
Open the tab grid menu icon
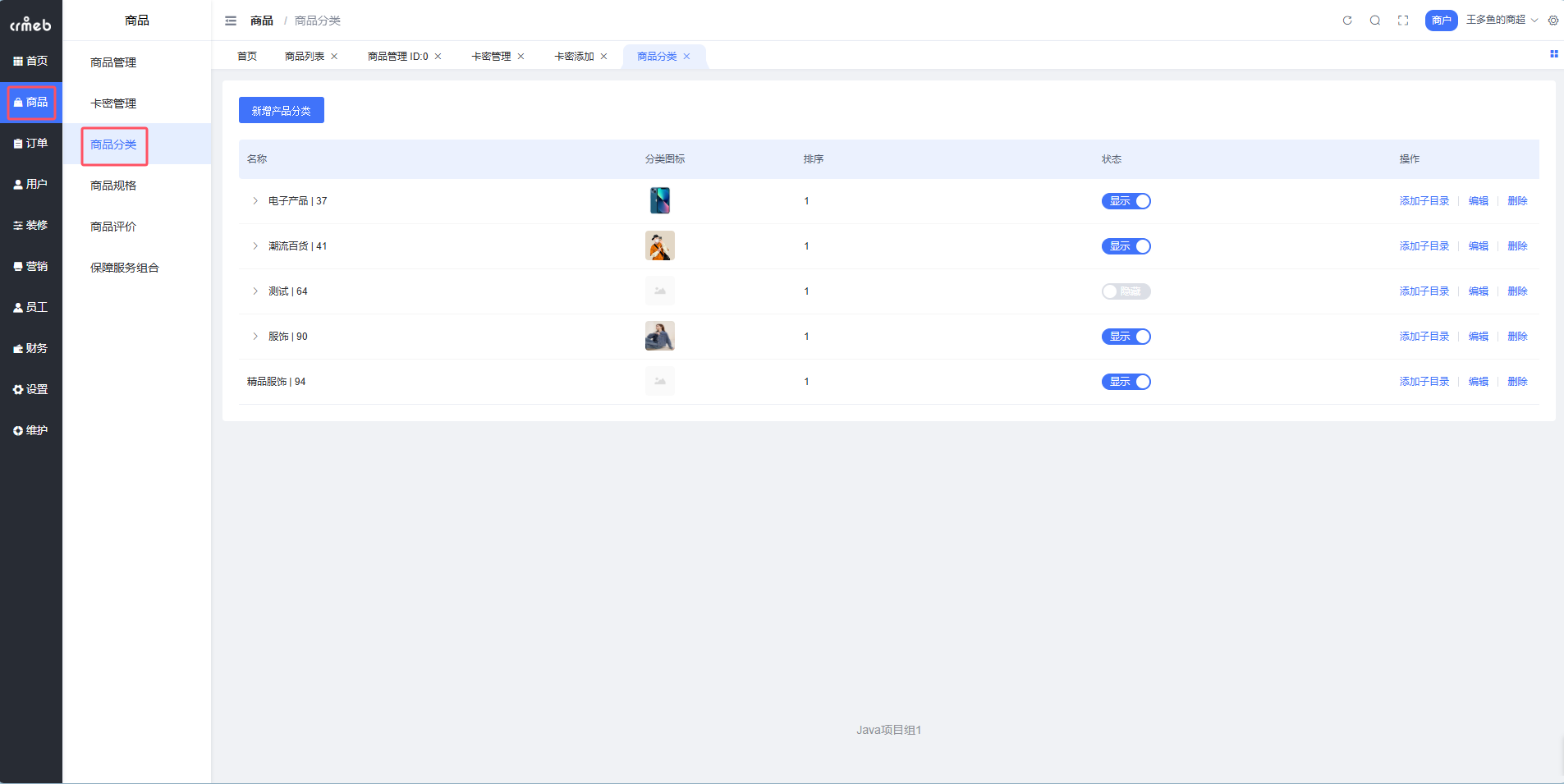pos(1553,54)
